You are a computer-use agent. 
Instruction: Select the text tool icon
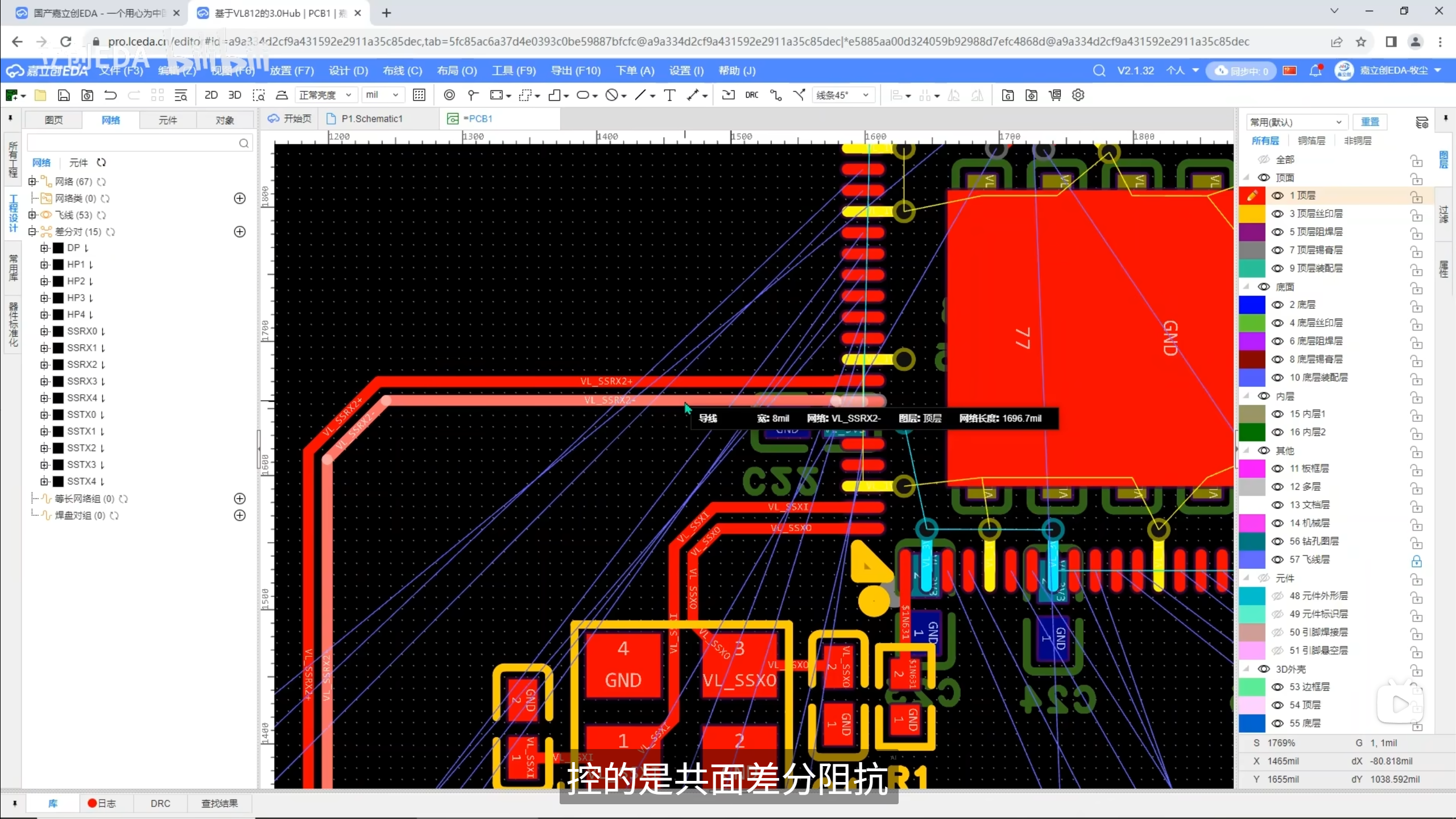click(x=669, y=95)
